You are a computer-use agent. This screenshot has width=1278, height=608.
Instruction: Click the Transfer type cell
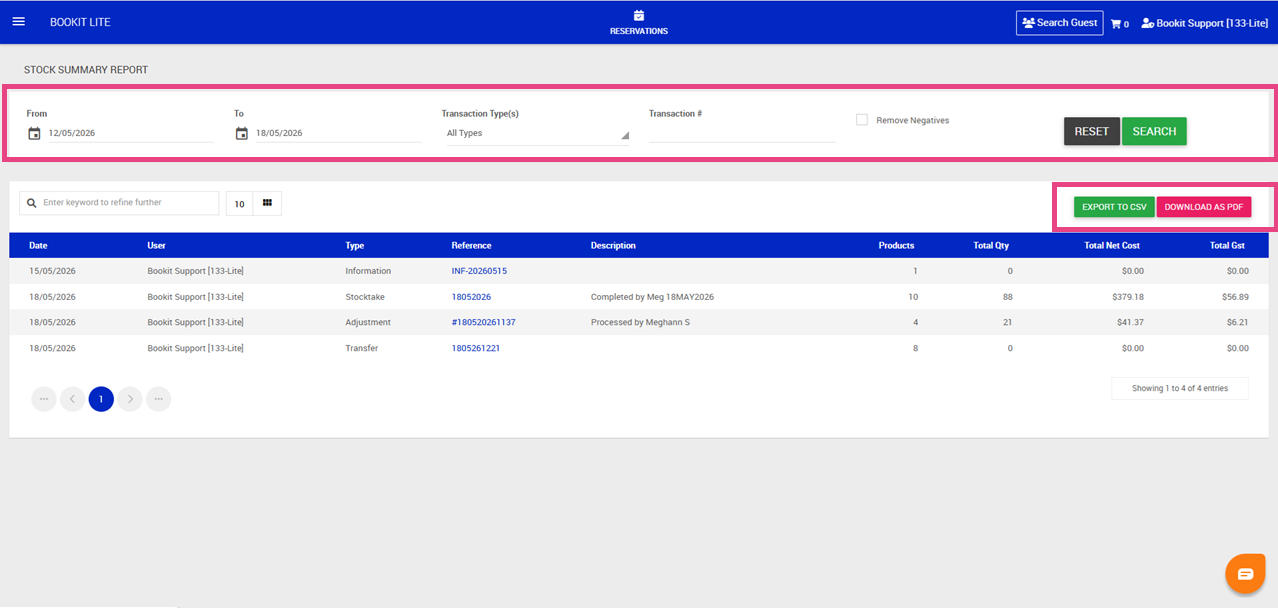362,348
